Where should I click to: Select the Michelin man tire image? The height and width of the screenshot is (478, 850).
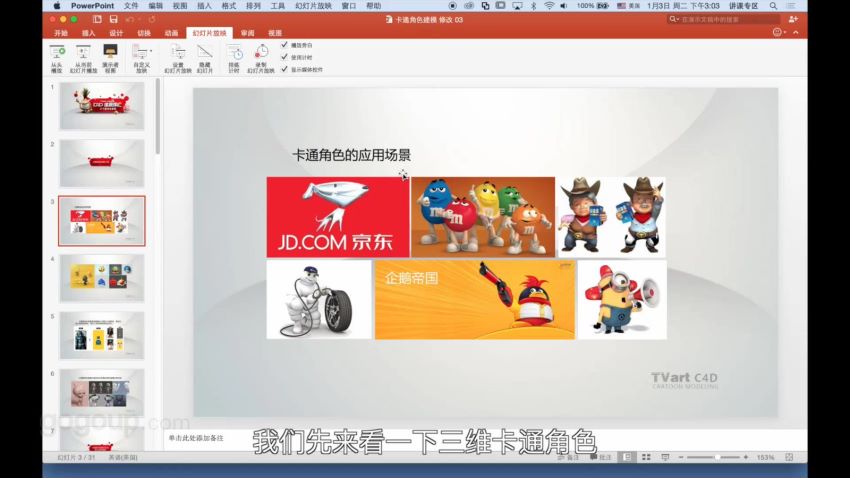pos(319,300)
